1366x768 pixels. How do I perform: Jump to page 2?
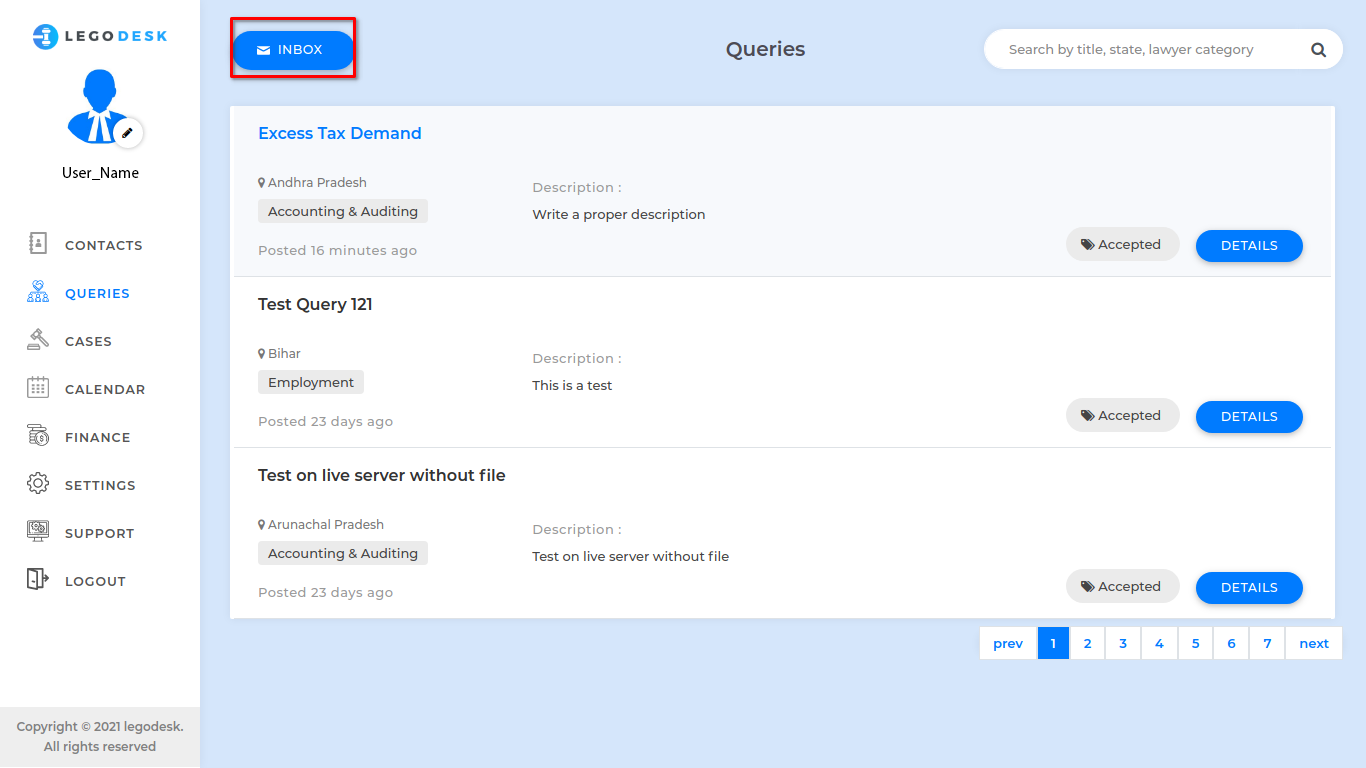(x=1087, y=643)
